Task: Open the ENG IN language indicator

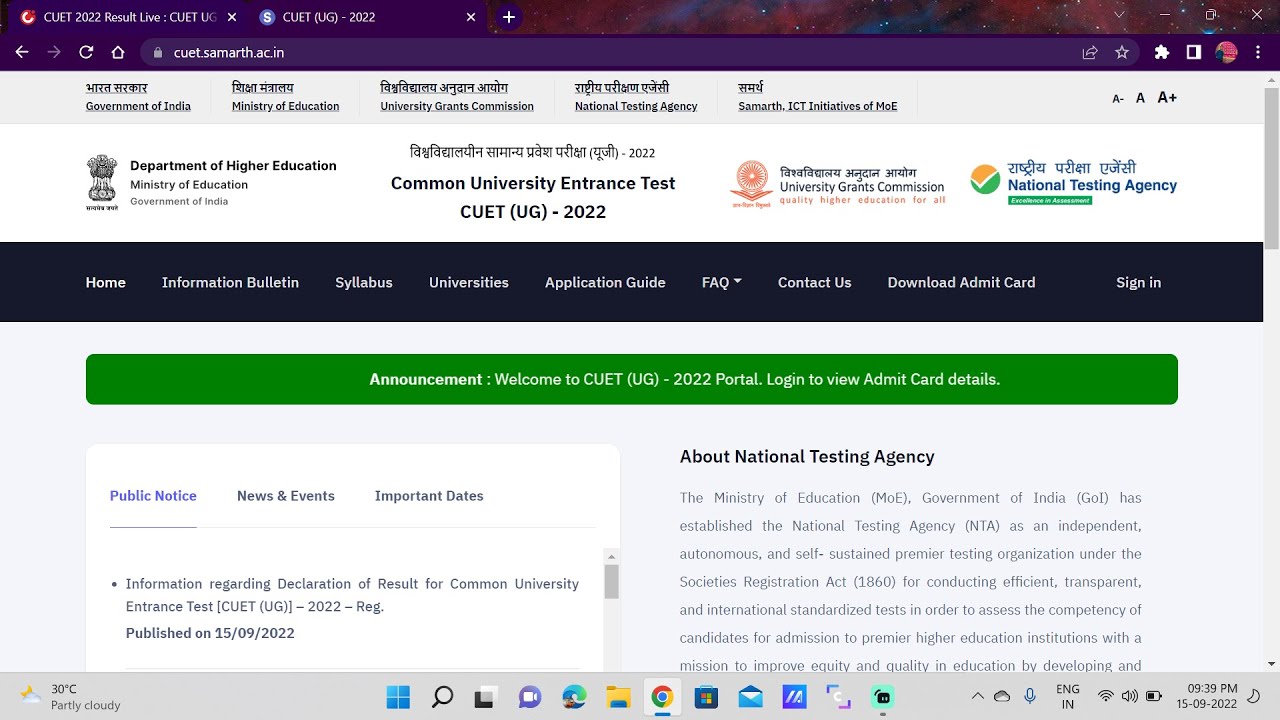Action: [1068, 696]
